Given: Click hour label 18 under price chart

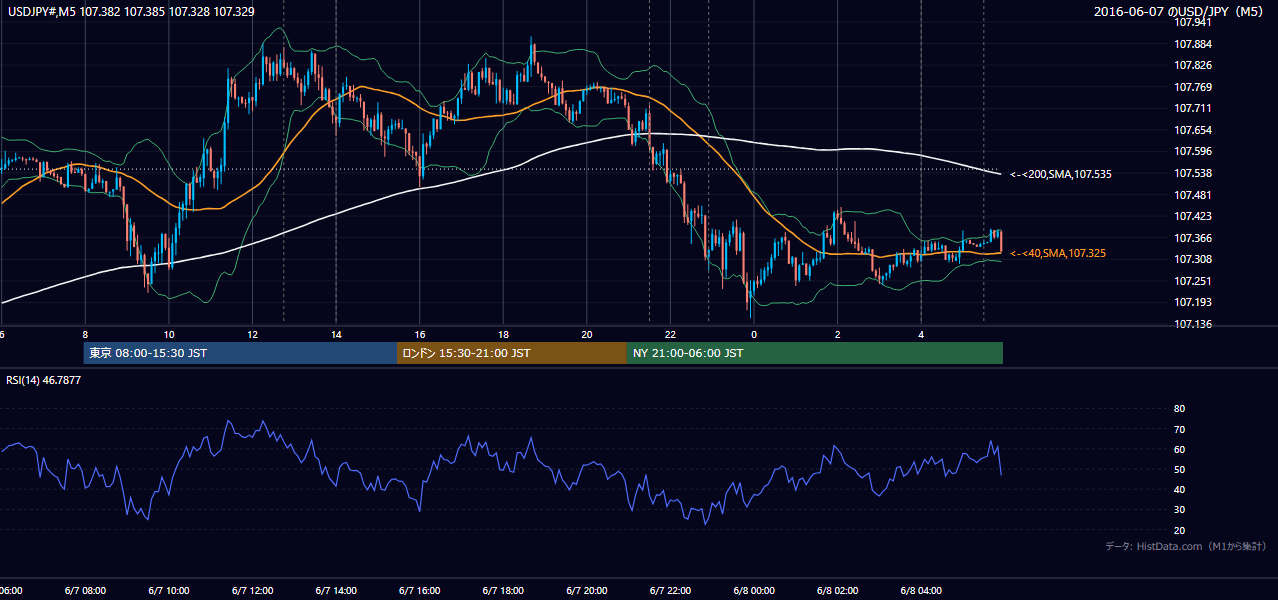Looking at the screenshot, I should pyautogui.click(x=503, y=335).
